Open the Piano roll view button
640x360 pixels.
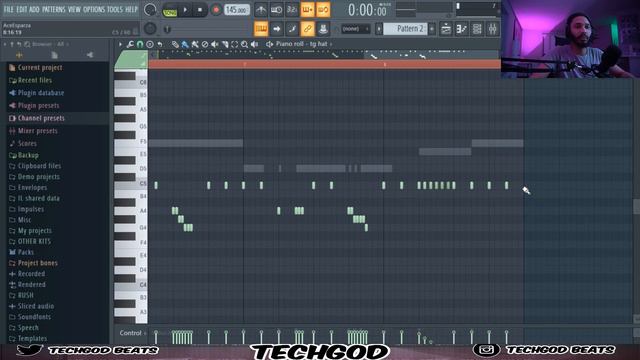462,29
